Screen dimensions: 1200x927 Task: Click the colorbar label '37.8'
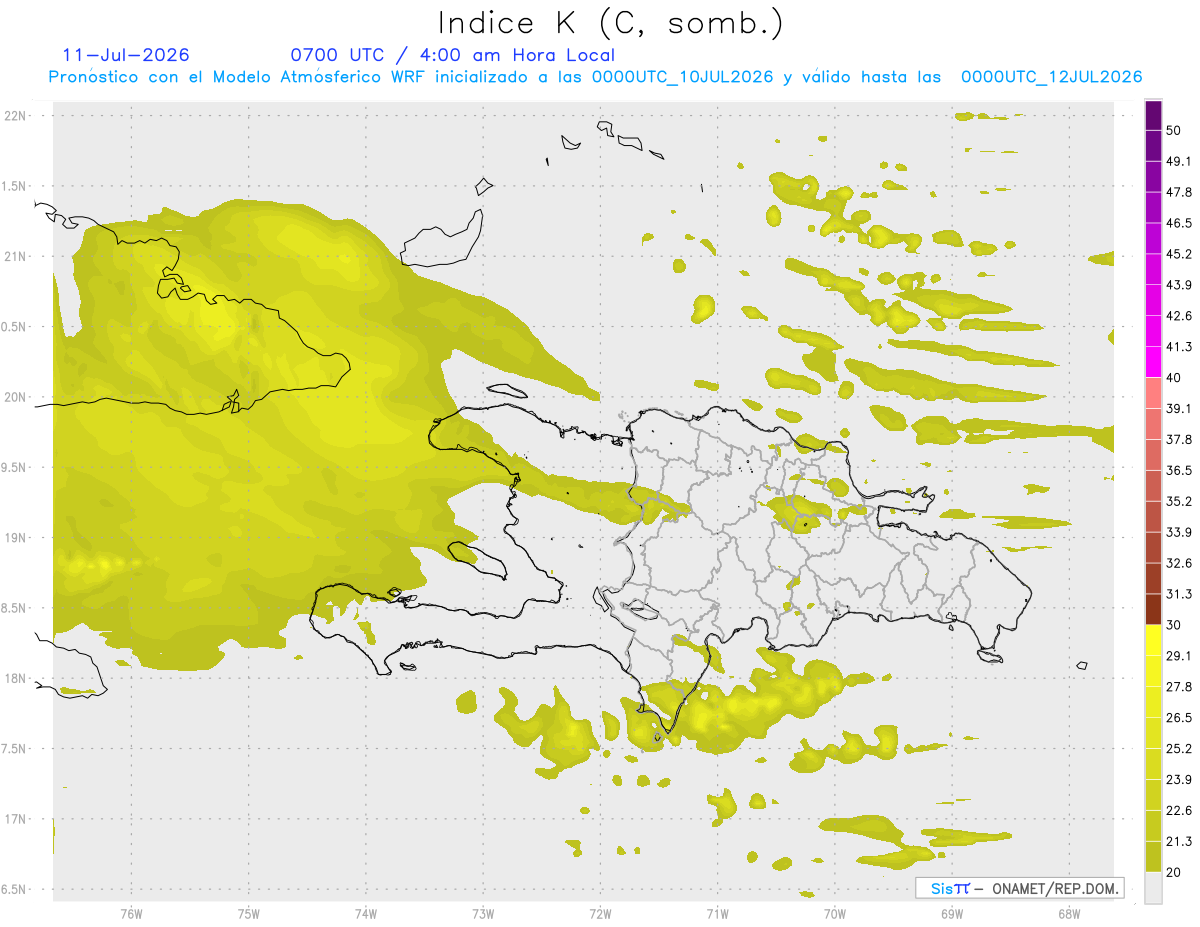1179,439
